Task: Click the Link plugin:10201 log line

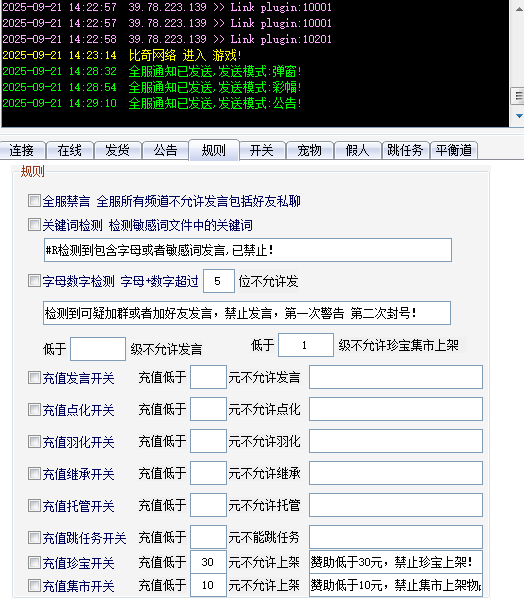Action: (x=167, y=39)
